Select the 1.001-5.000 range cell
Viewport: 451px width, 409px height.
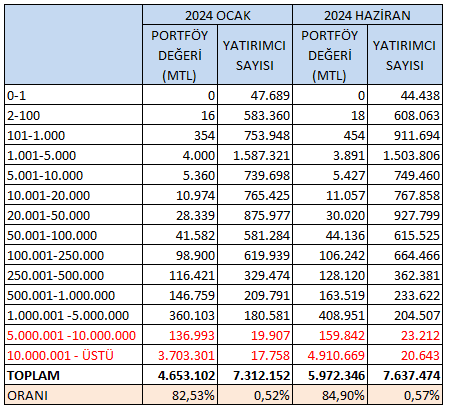(74, 155)
